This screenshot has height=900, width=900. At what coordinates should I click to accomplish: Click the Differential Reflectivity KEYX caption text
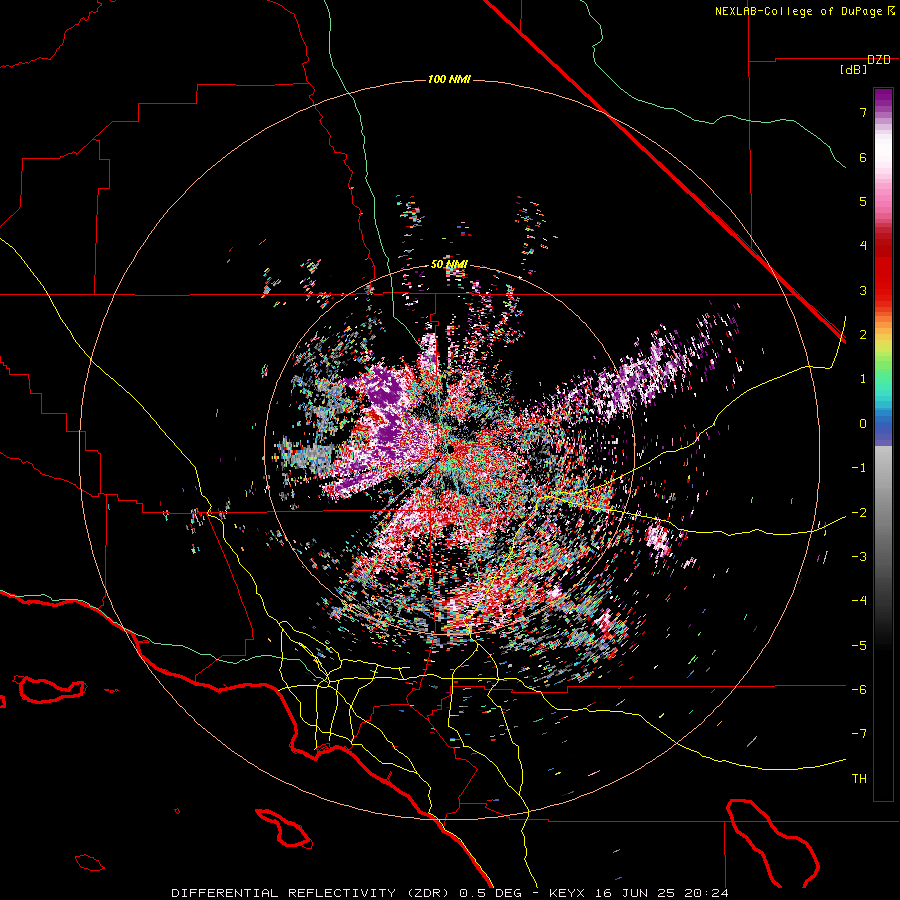click(450, 893)
